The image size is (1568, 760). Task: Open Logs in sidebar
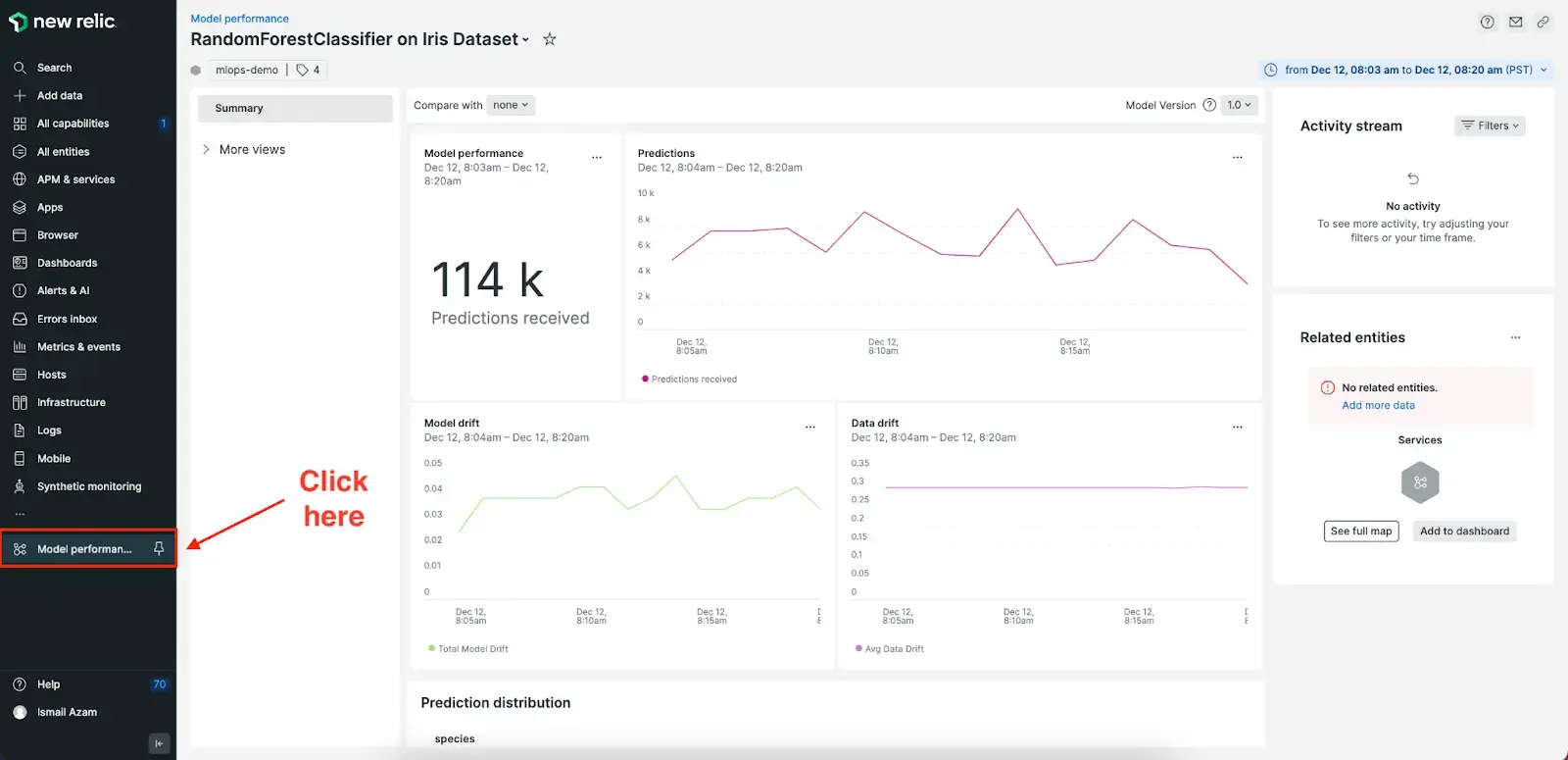pyautogui.click(x=49, y=431)
